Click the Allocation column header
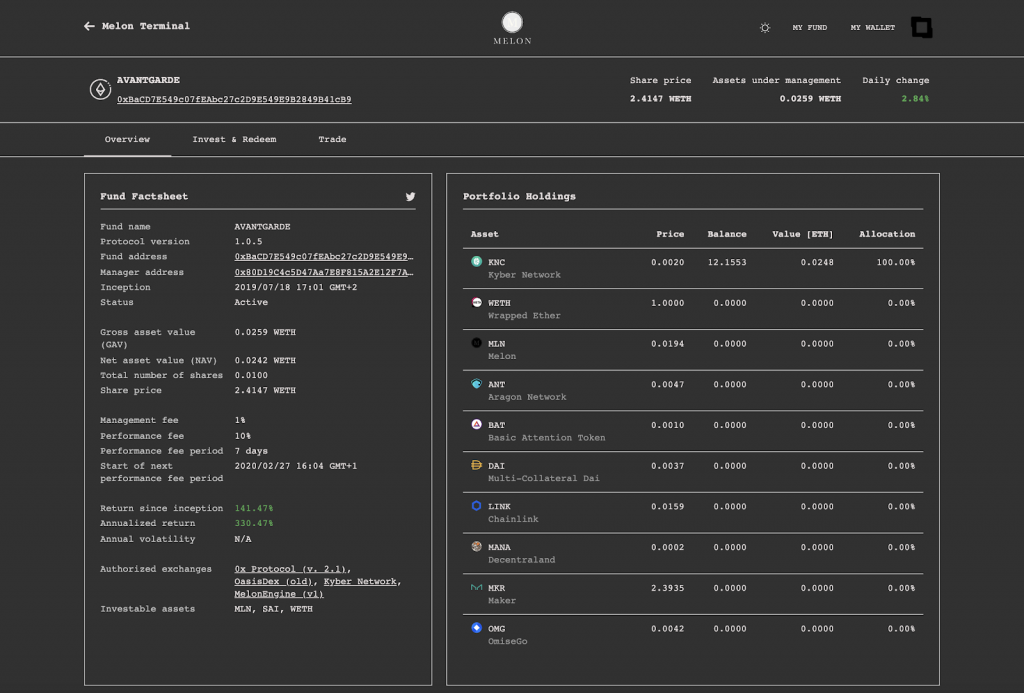This screenshot has height=693, width=1024. tap(887, 234)
